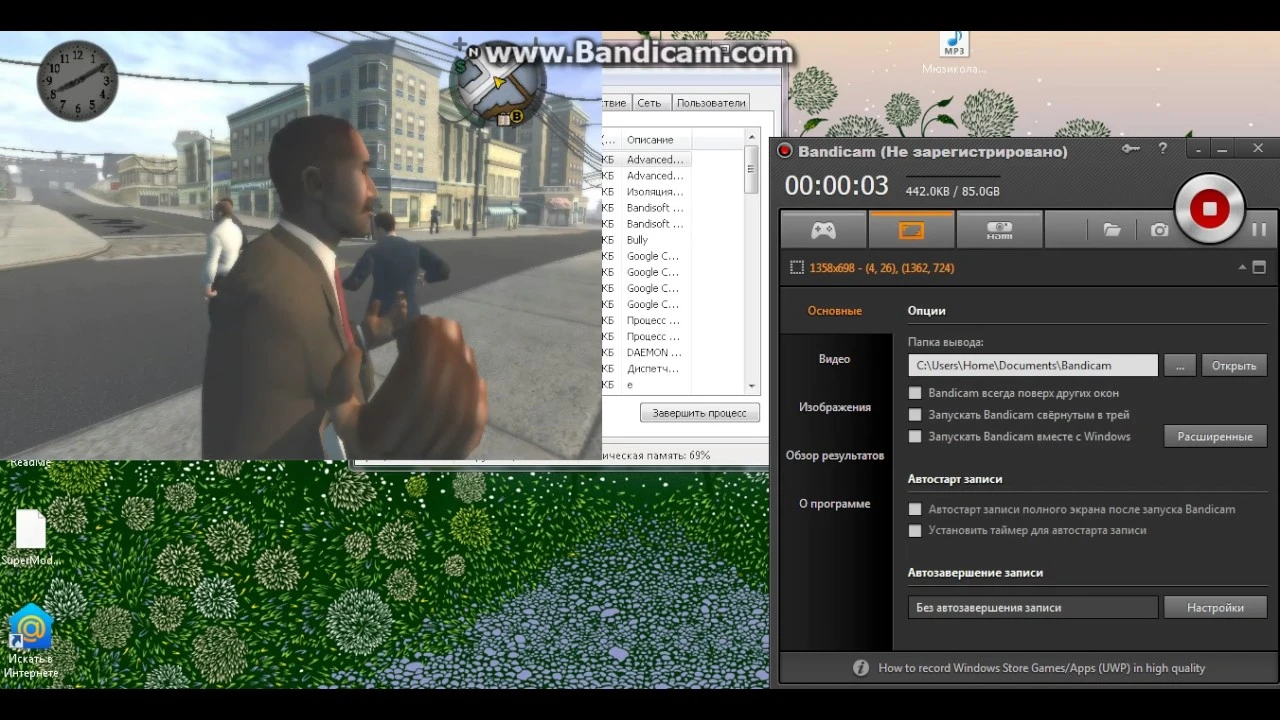1280x720 pixels.
Task: Open Bandicam output folder via folder icon
Action: click(x=1112, y=230)
